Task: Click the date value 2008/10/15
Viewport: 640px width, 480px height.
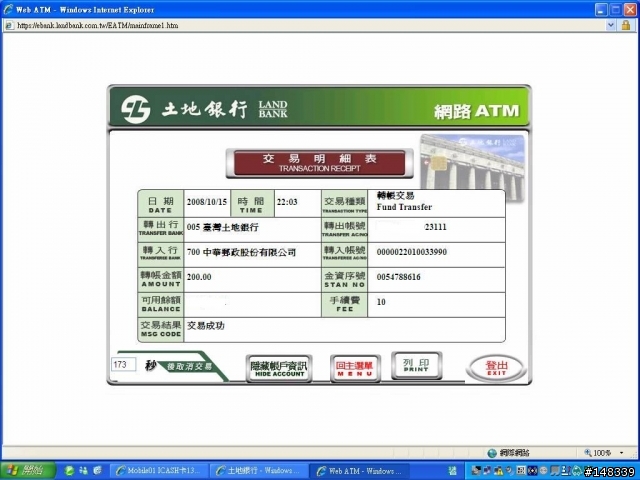Action: click(207, 202)
